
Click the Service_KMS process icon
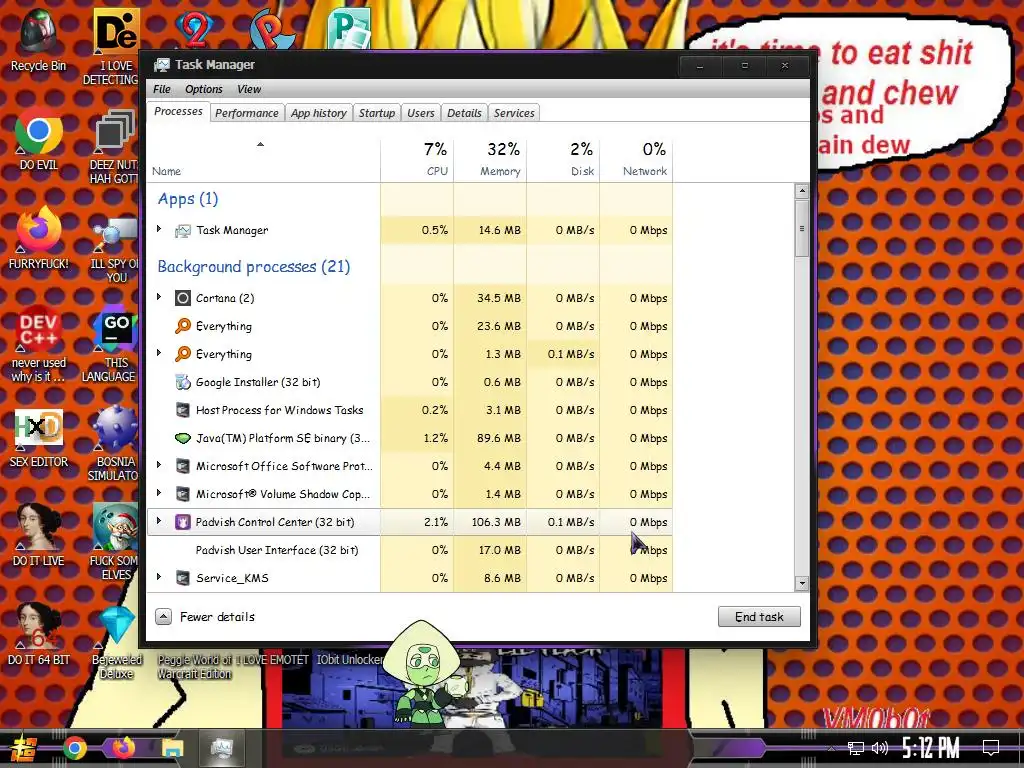183,578
